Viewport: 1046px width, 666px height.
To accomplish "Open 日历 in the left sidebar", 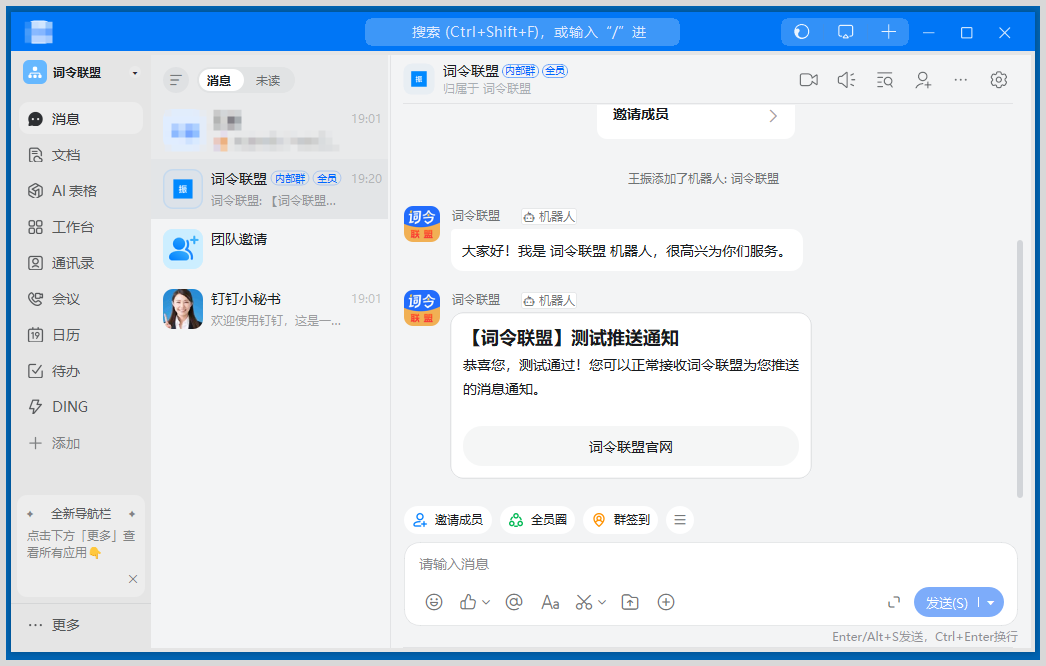I will pyautogui.click(x=66, y=335).
